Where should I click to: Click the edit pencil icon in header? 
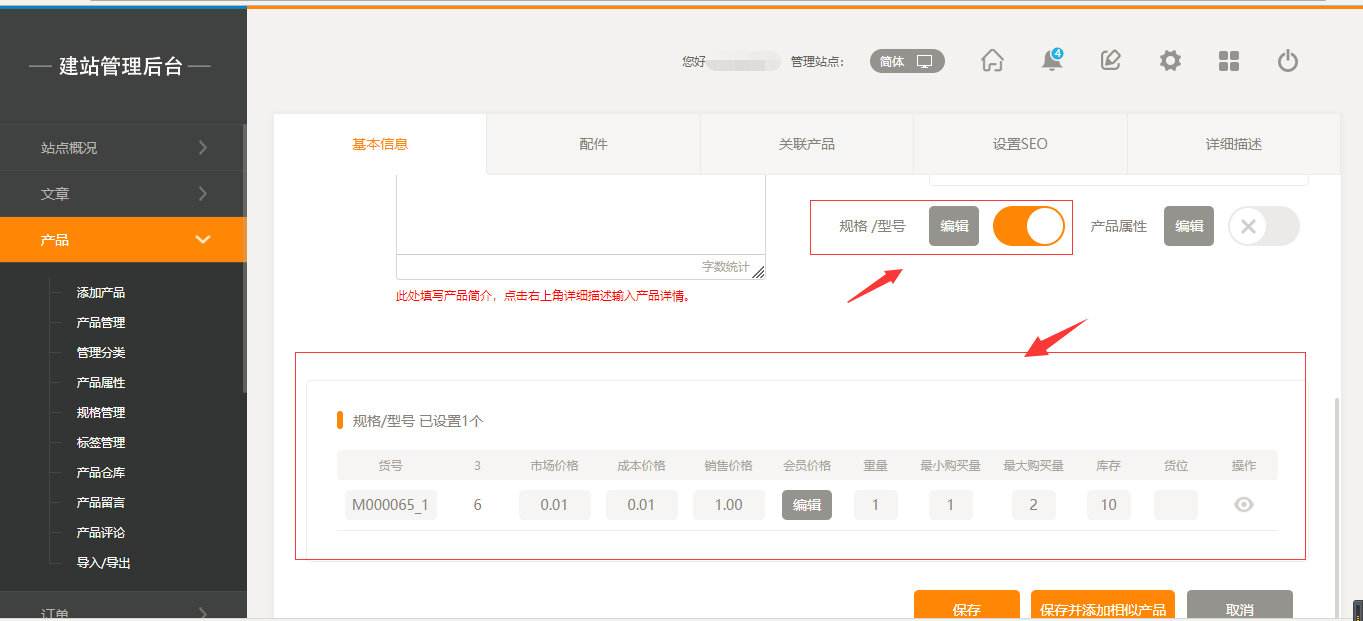(x=1110, y=61)
